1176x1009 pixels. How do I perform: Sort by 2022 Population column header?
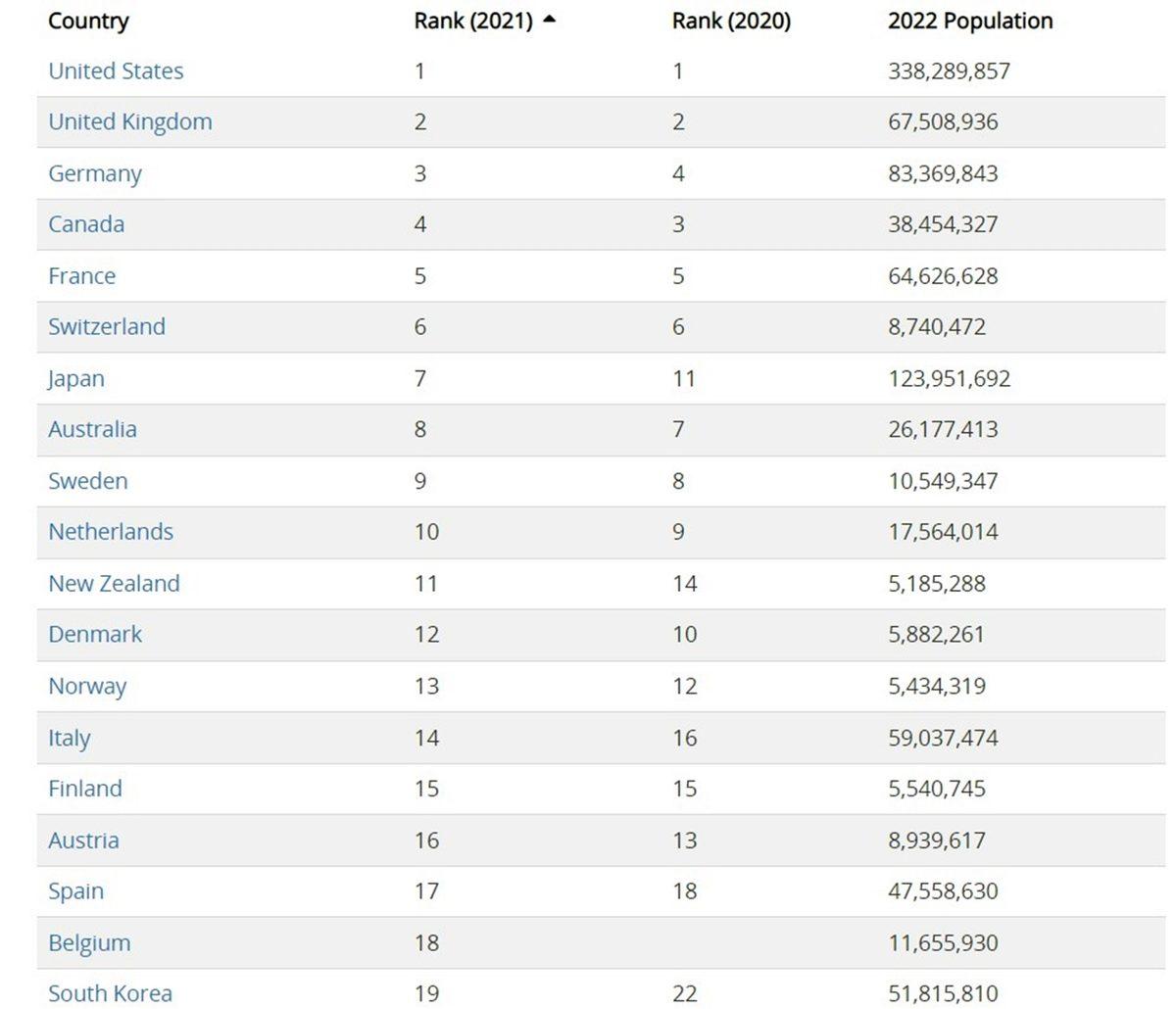pos(970,21)
